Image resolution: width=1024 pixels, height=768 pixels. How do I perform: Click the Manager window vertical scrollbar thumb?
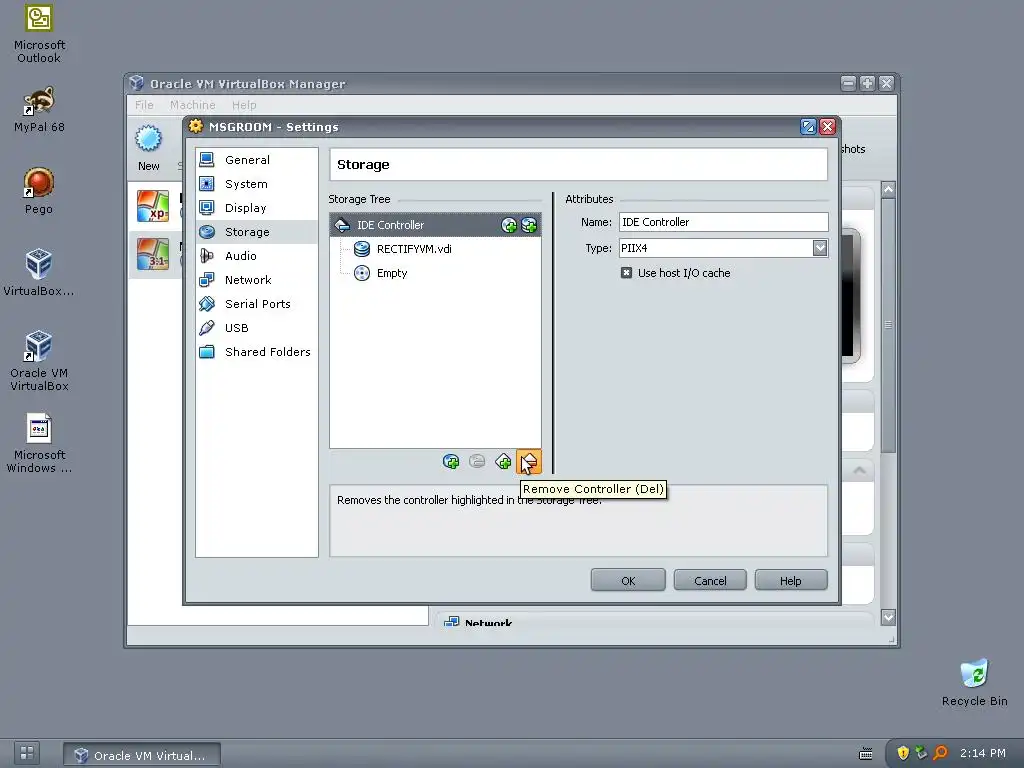point(888,325)
